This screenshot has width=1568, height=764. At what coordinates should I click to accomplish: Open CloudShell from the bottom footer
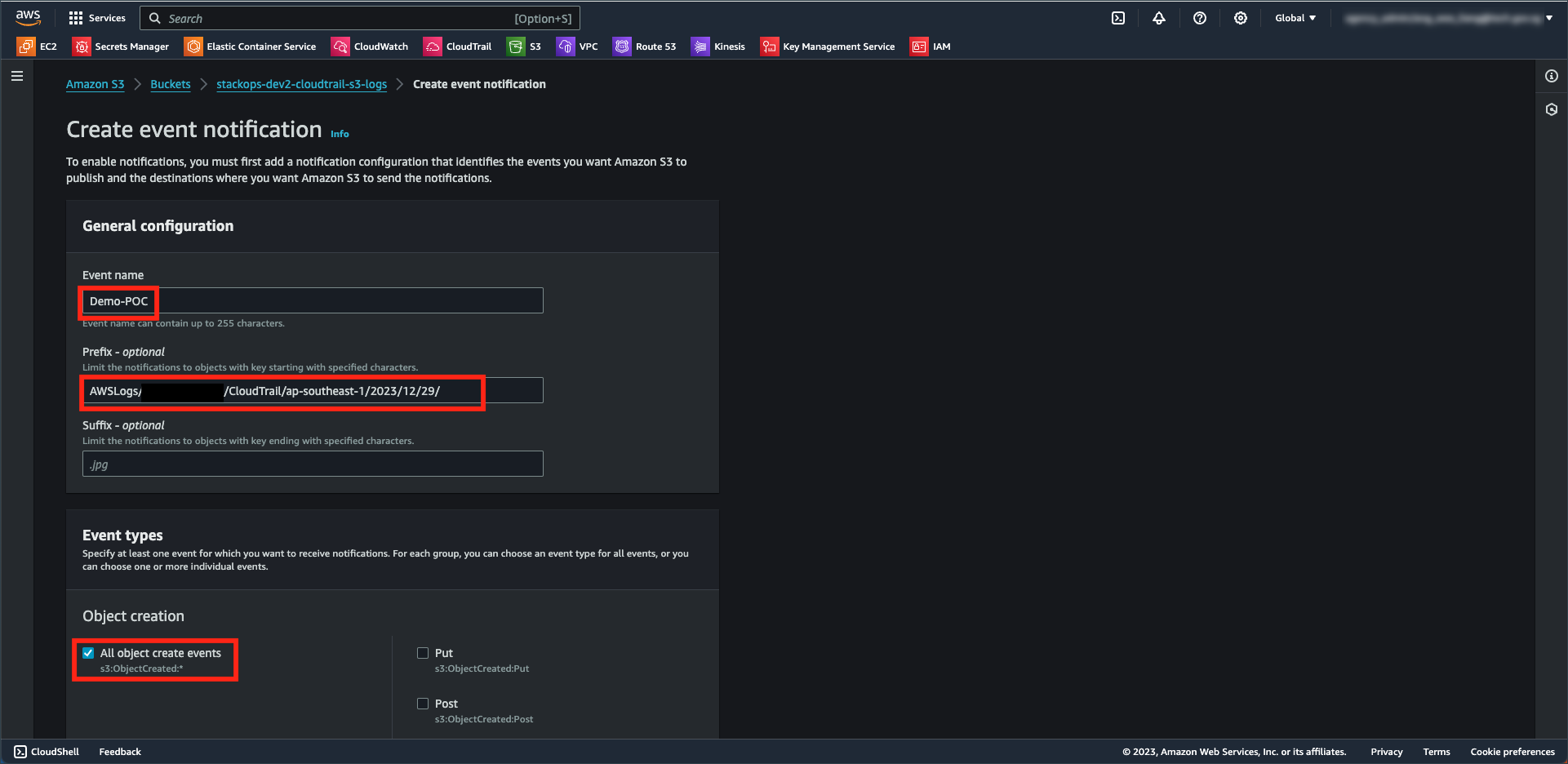(47, 752)
